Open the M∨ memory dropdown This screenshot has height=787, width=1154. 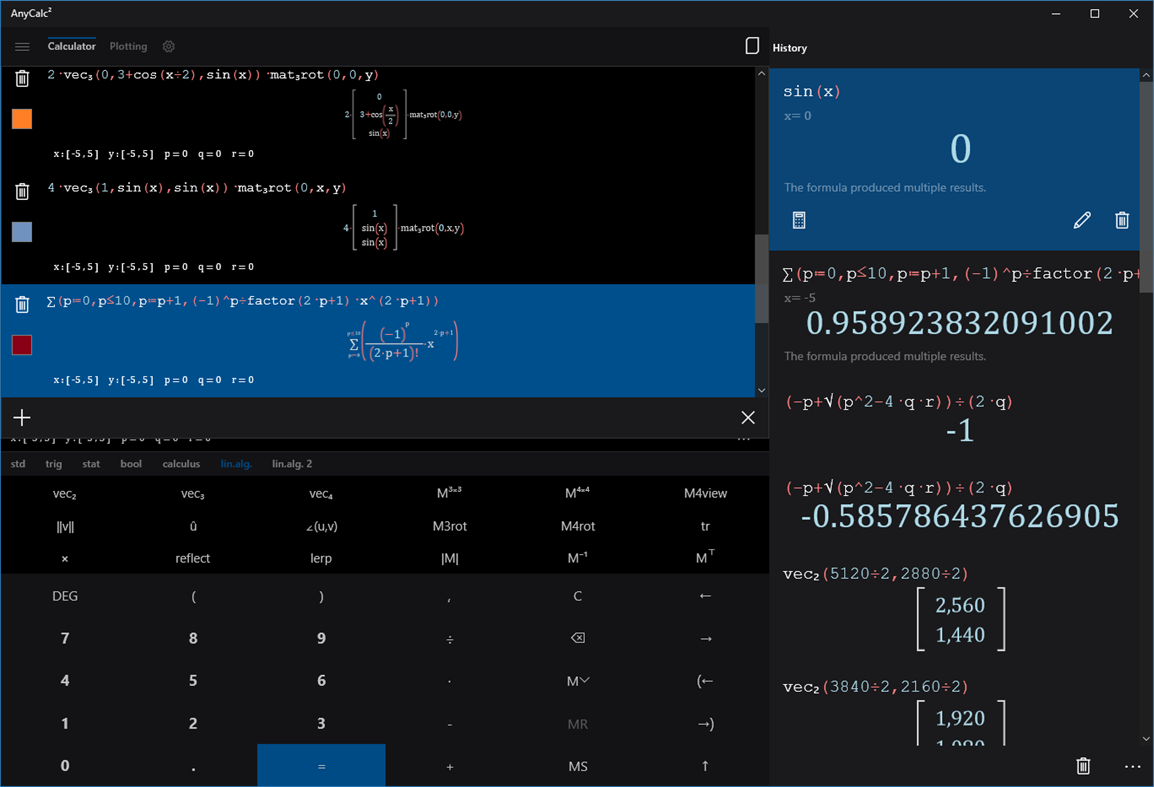[577, 681]
